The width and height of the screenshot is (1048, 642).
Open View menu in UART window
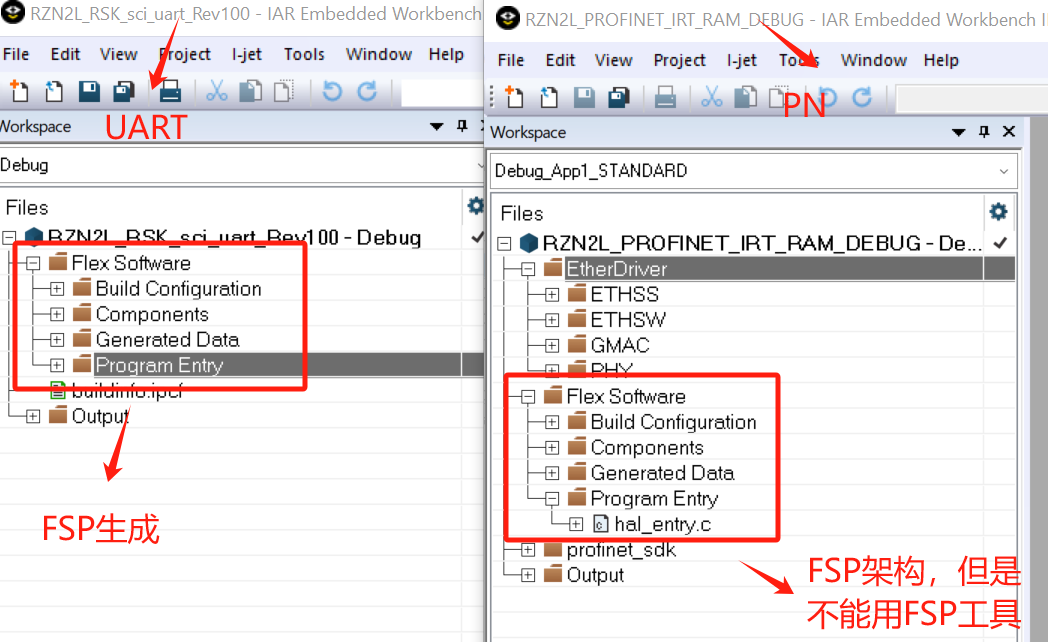coord(118,54)
